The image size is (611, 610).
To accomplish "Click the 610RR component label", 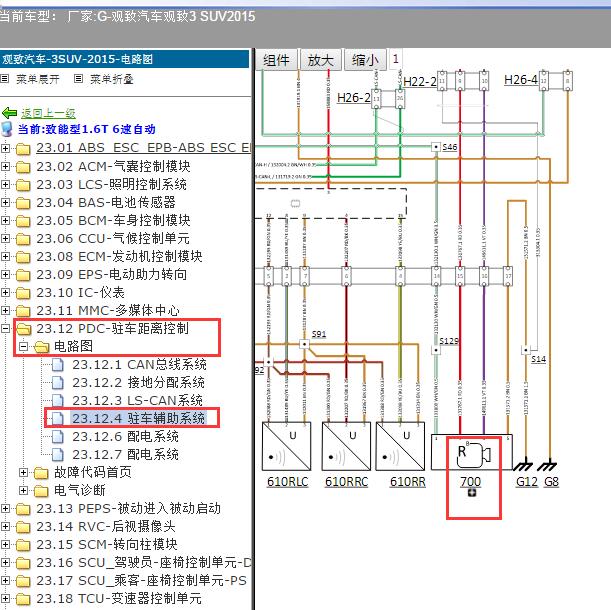I will pyautogui.click(x=408, y=482).
